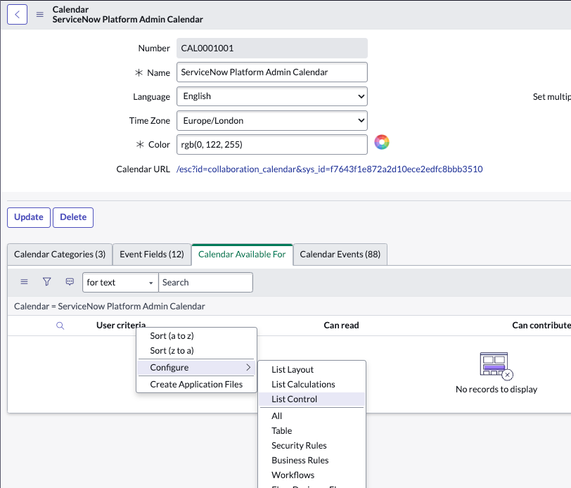The width and height of the screenshot is (571, 488).
Task: Select Create Application Files
Action: tap(196, 385)
